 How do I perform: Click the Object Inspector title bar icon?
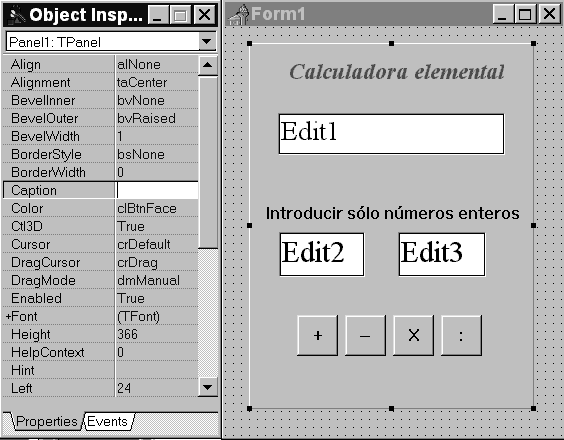pyautogui.click(x=16, y=15)
